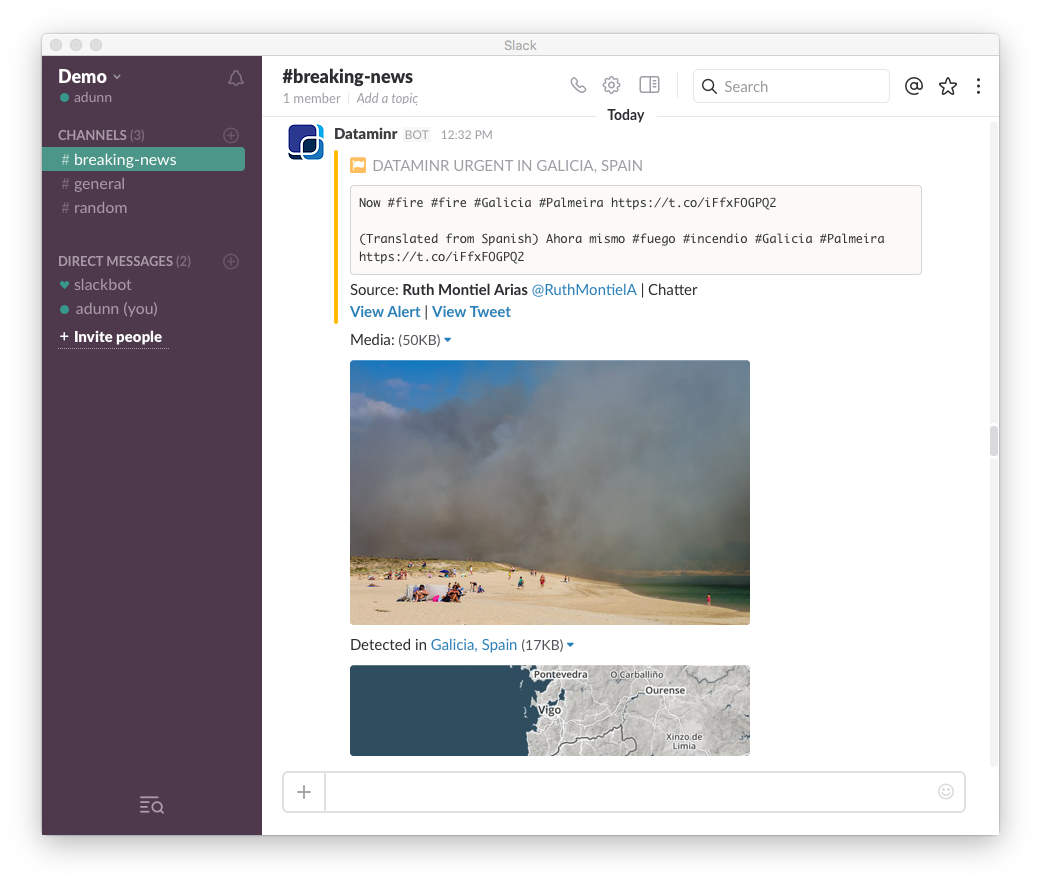Collapse the Media 50KB attachment arrow
1041x885 pixels.
448,340
